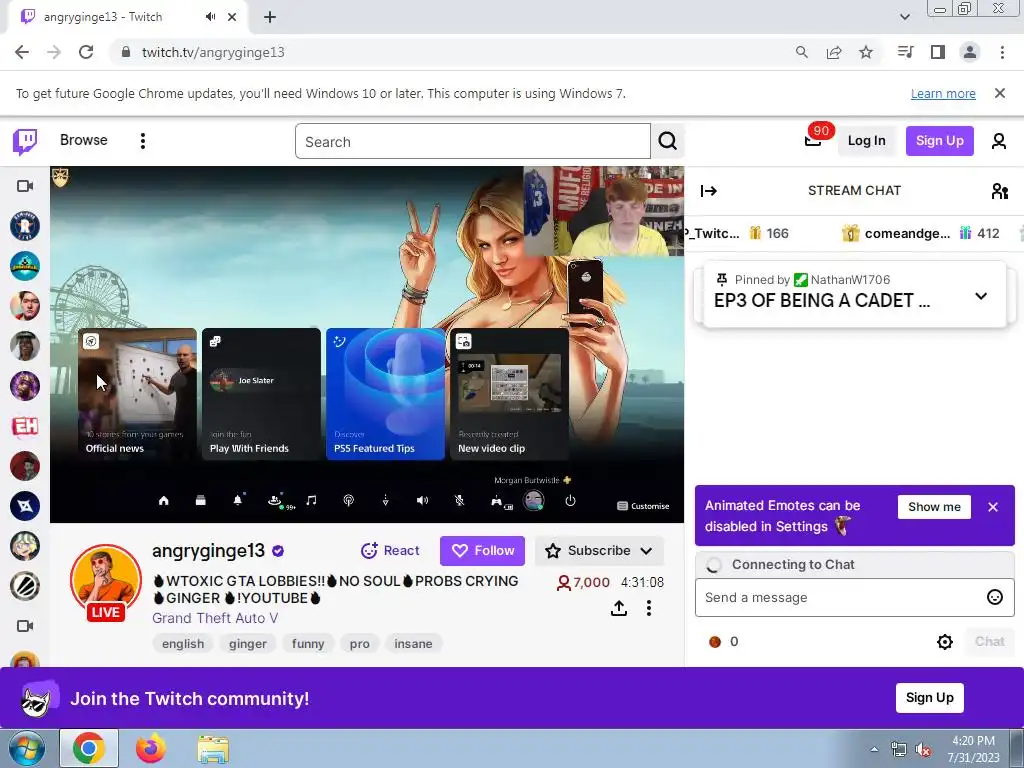Viewport: 1024px width, 768px height.
Task: Click the lower camera icon in left sidebar
Action: point(25,626)
